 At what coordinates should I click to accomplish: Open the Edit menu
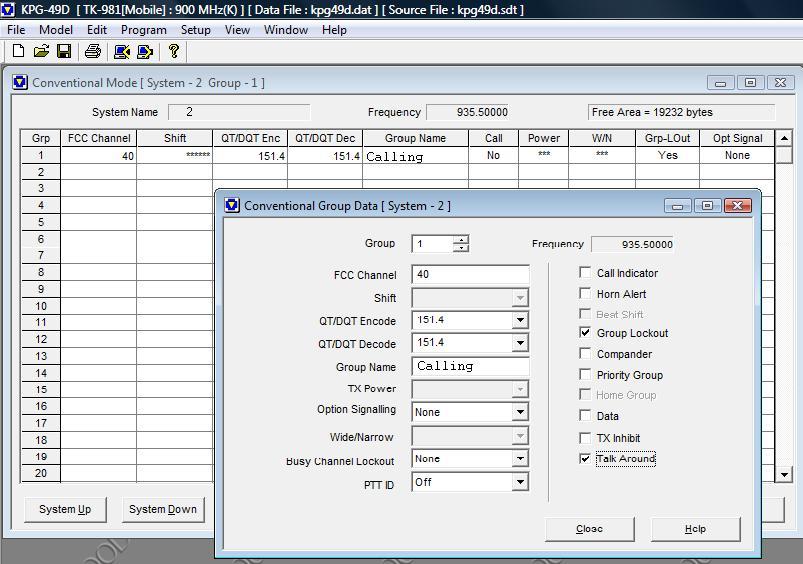97,30
